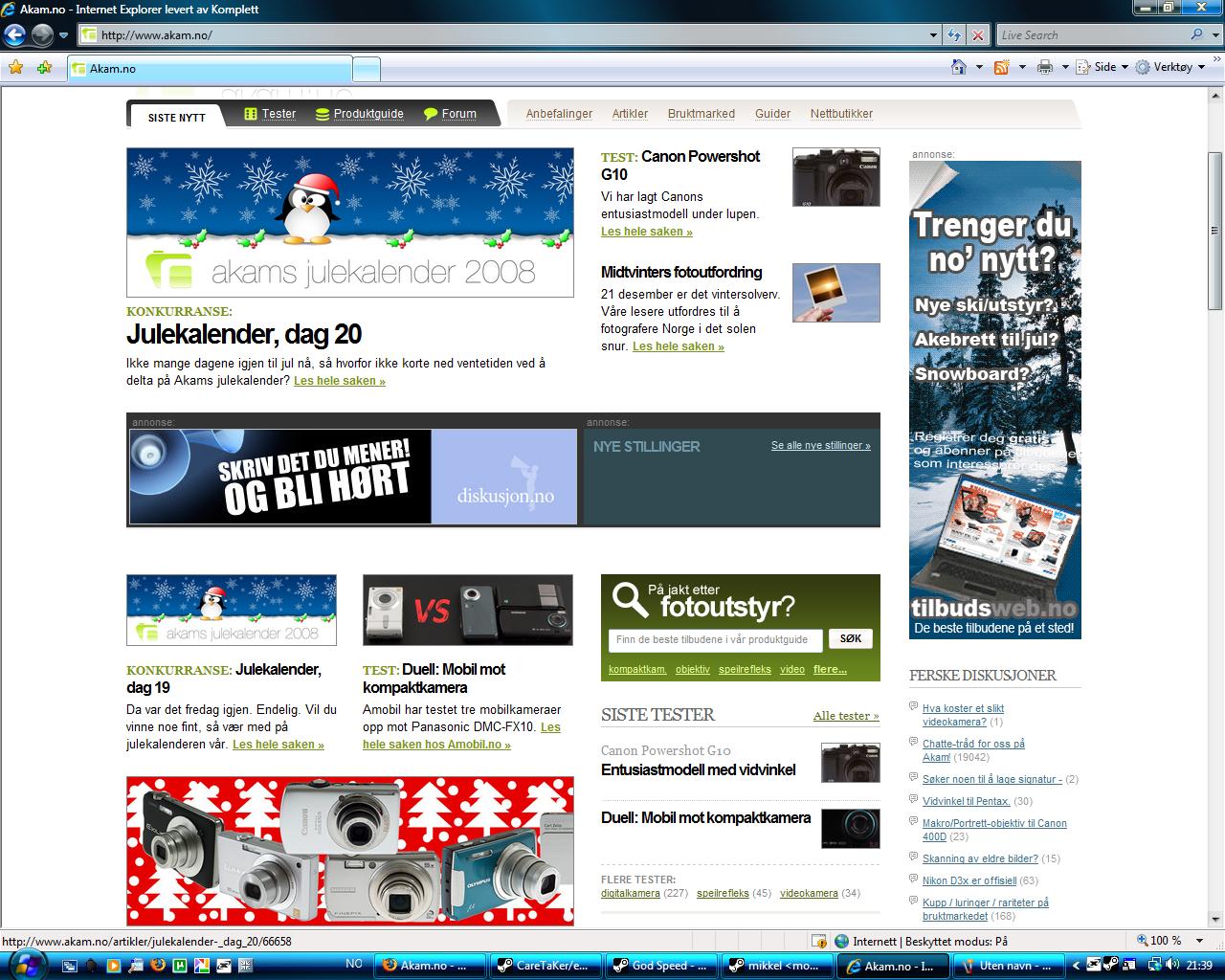Screen dimensions: 1225x980
Task: Click the 'speilrefleks' link under Flere tester
Action: [x=723, y=893]
